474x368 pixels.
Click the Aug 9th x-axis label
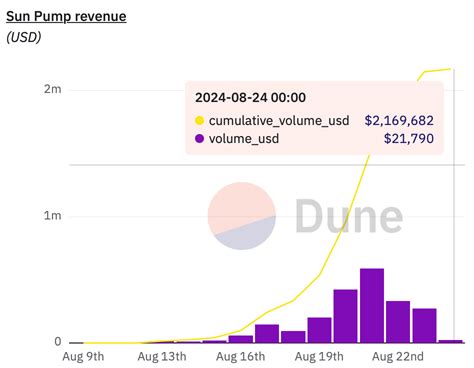click(83, 356)
